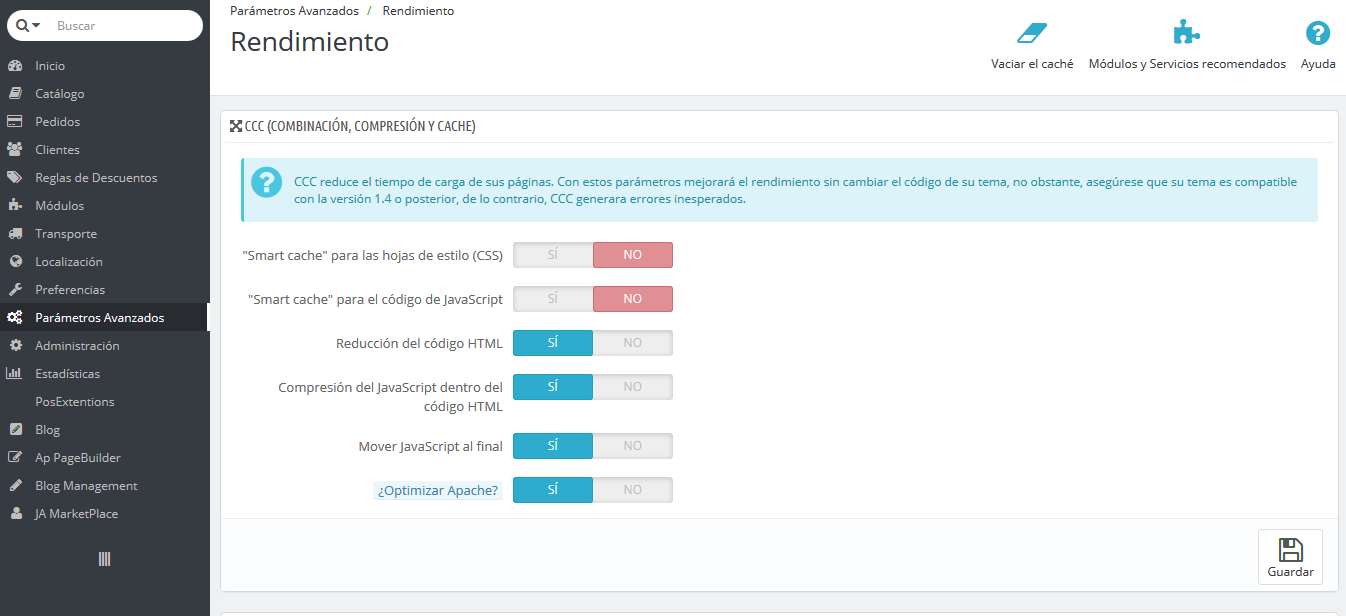Click the Vaciar el caché eraser icon
Image resolution: width=1346 pixels, height=616 pixels.
point(1032,33)
